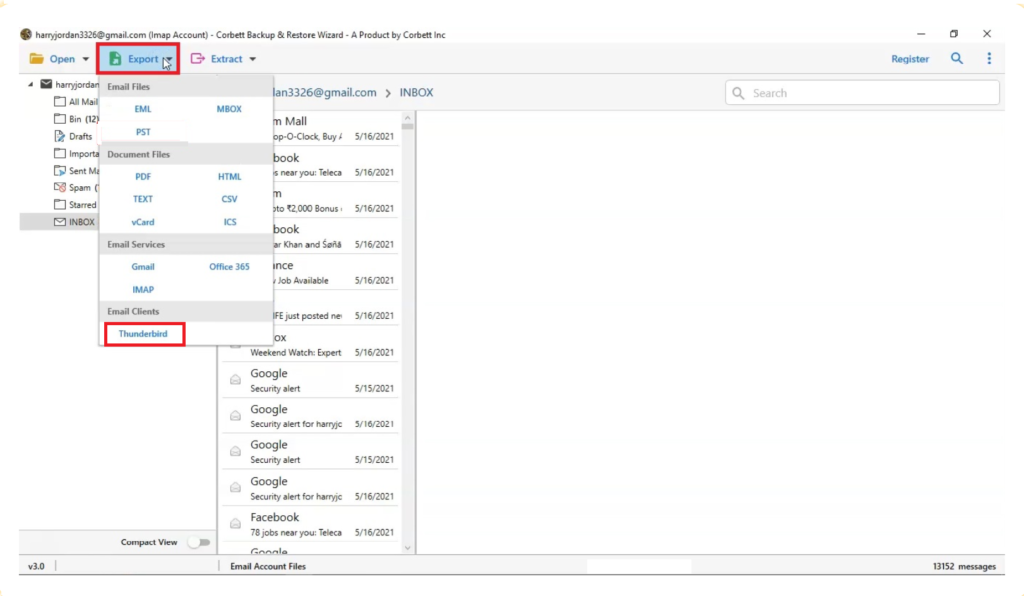The width and height of the screenshot is (1024, 596).
Task: Open the Bin folder
Action: tap(76, 119)
